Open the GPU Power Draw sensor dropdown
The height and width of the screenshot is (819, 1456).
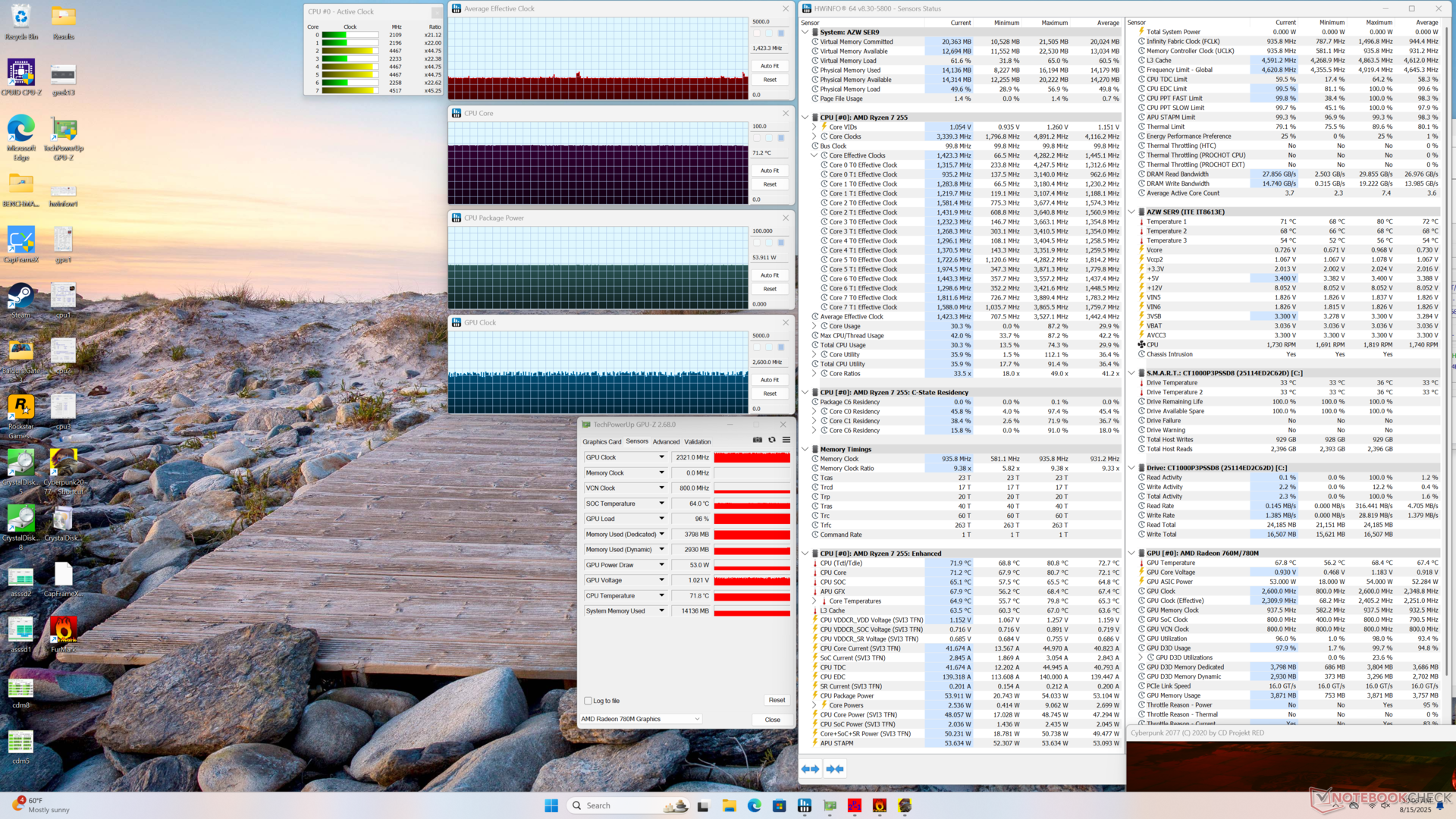(x=661, y=565)
